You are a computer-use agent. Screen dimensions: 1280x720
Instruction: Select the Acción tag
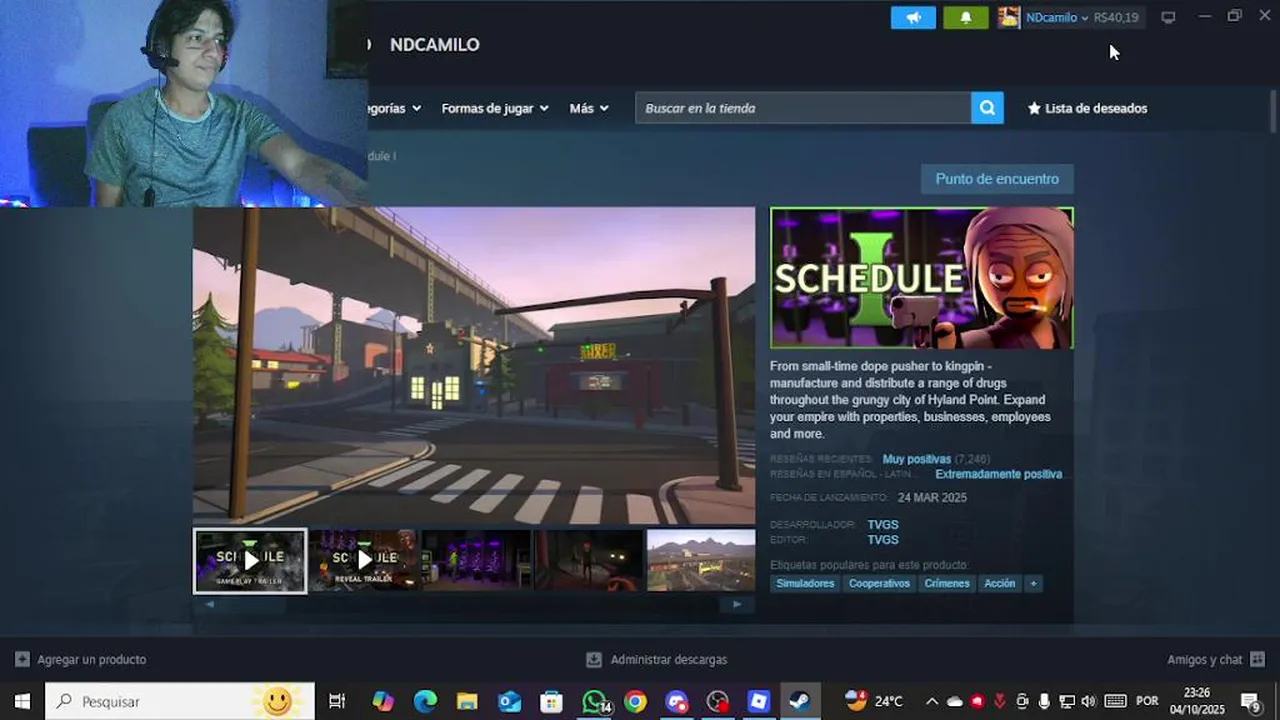click(x=999, y=583)
